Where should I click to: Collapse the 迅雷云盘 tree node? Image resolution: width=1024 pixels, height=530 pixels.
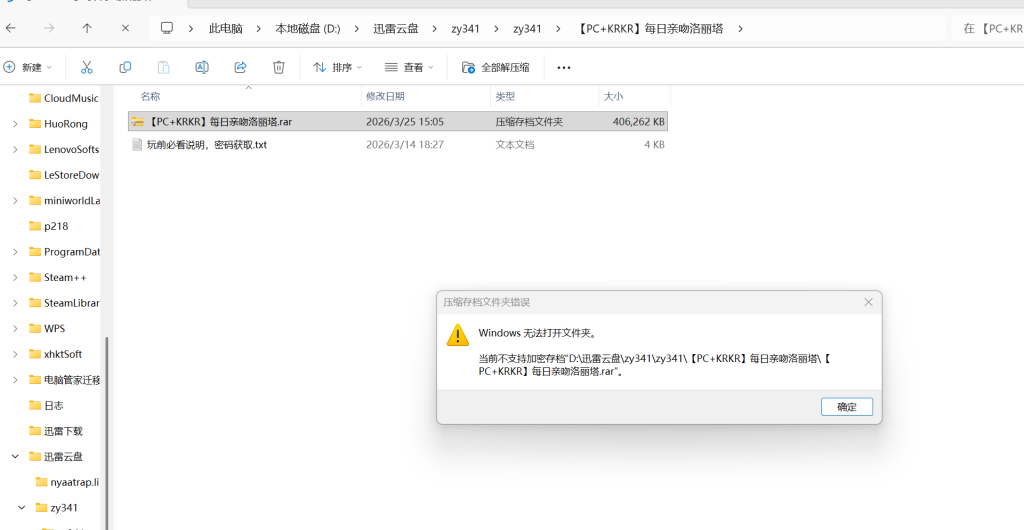pos(15,456)
